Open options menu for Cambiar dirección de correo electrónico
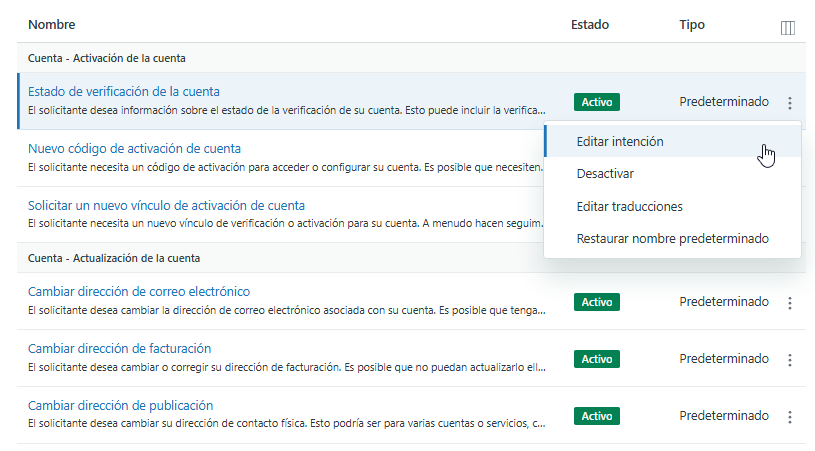815x451 pixels. 789,302
